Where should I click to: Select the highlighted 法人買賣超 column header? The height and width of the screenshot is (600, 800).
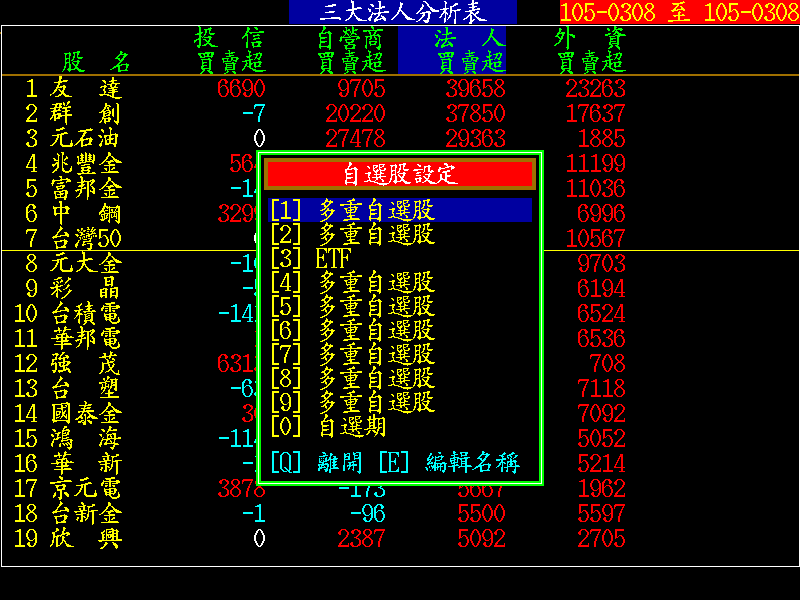[x=452, y=50]
